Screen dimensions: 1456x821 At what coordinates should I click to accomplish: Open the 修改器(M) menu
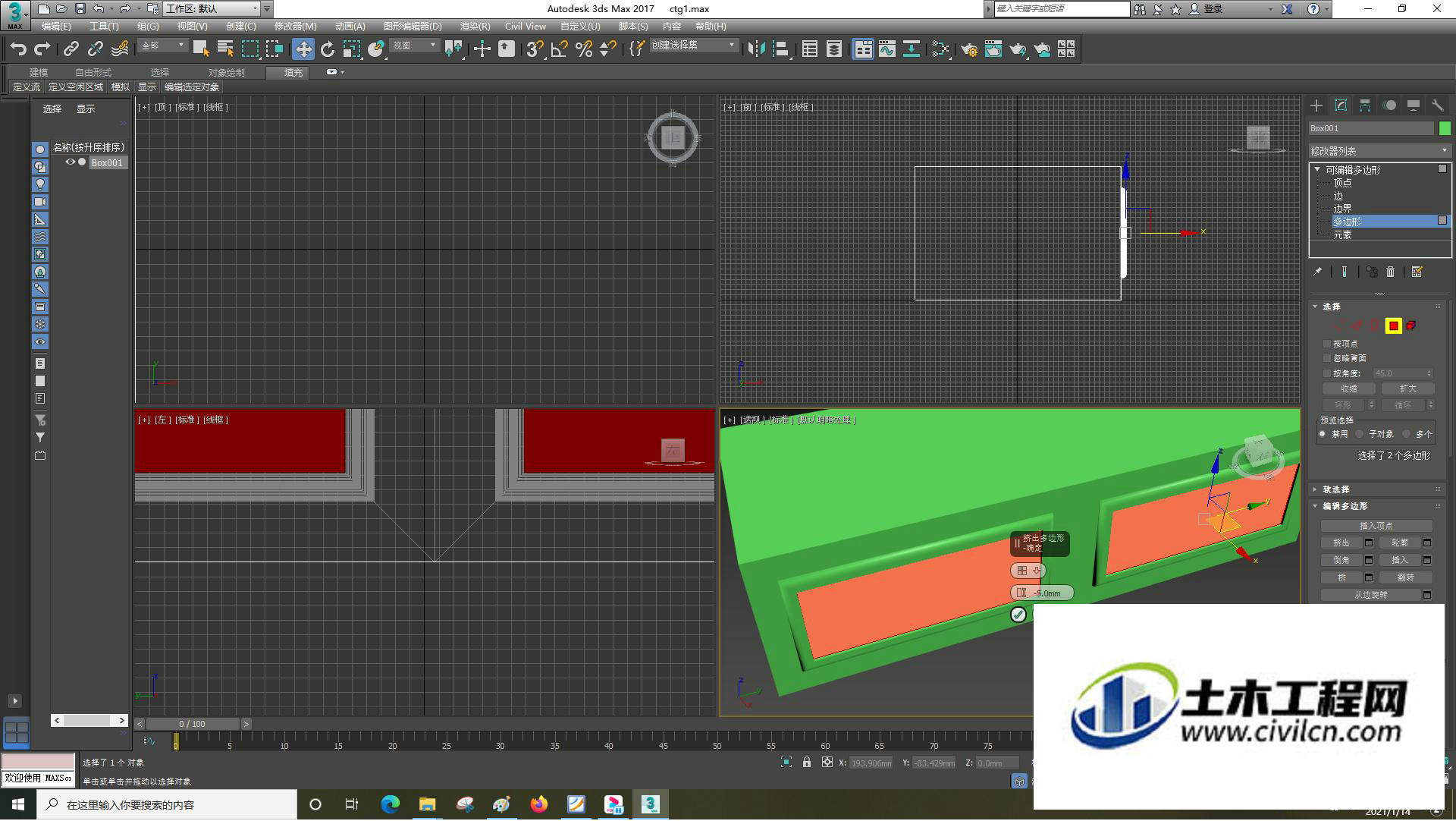click(295, 27)
